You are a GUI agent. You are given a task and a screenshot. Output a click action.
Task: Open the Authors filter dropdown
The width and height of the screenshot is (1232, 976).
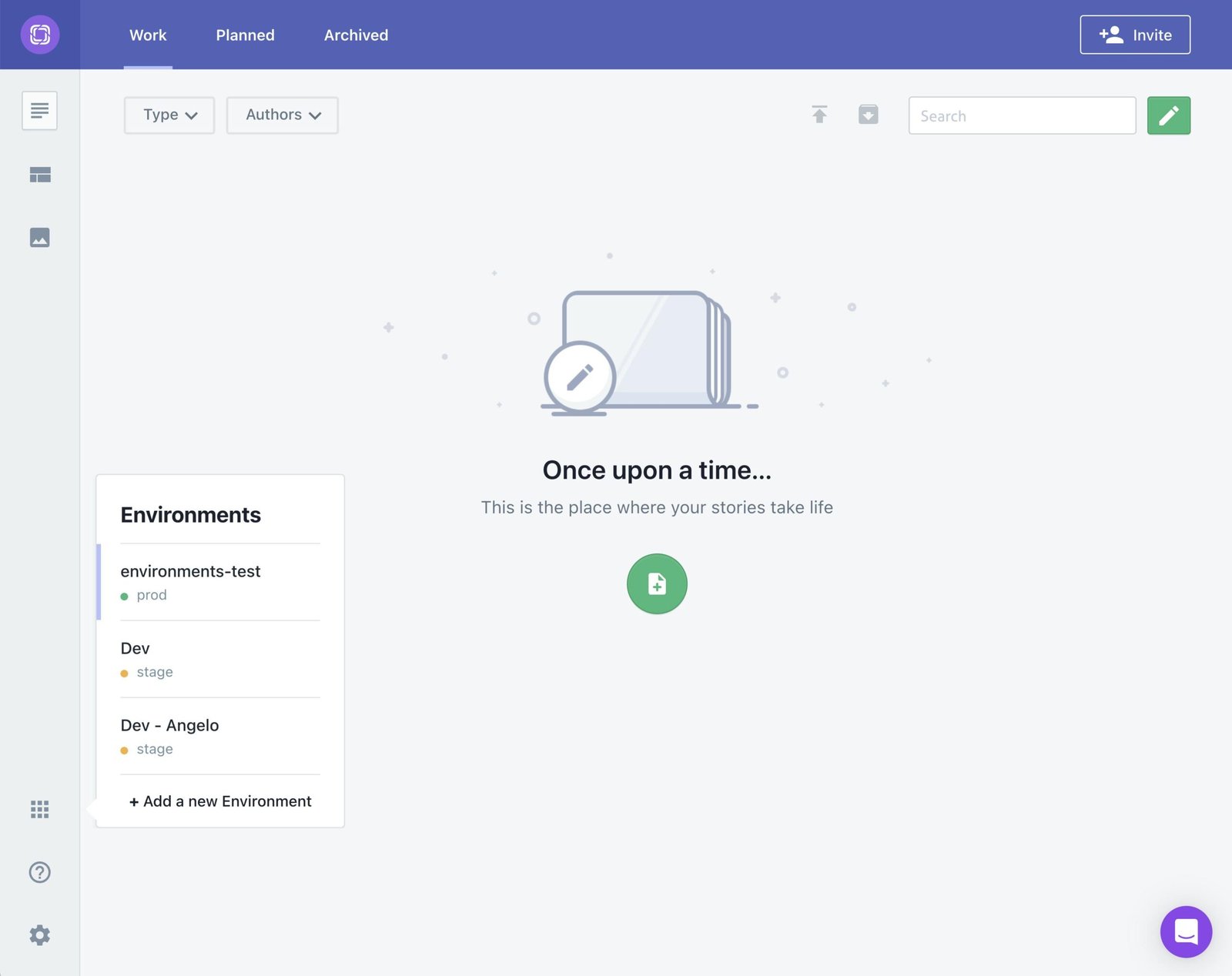coord(282,115)
